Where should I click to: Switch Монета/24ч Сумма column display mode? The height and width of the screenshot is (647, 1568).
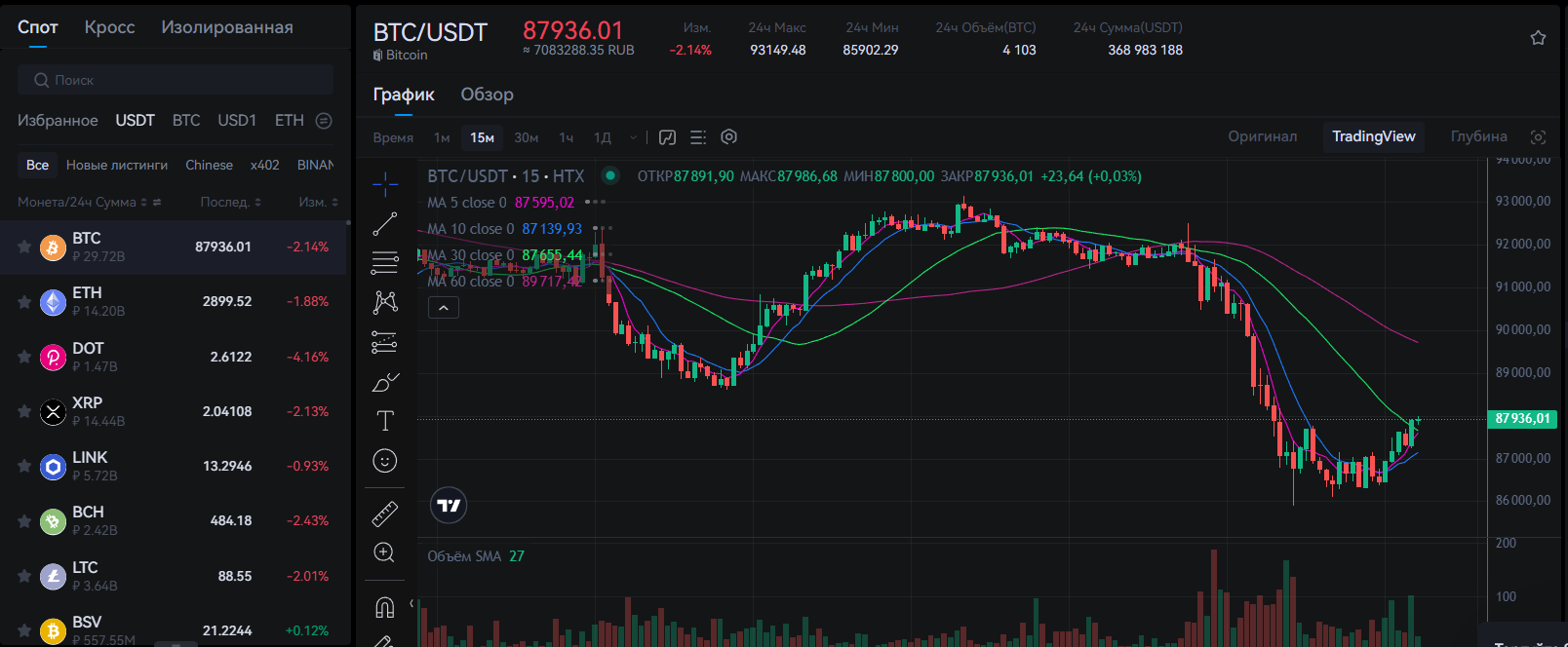(x=157, y=203)
